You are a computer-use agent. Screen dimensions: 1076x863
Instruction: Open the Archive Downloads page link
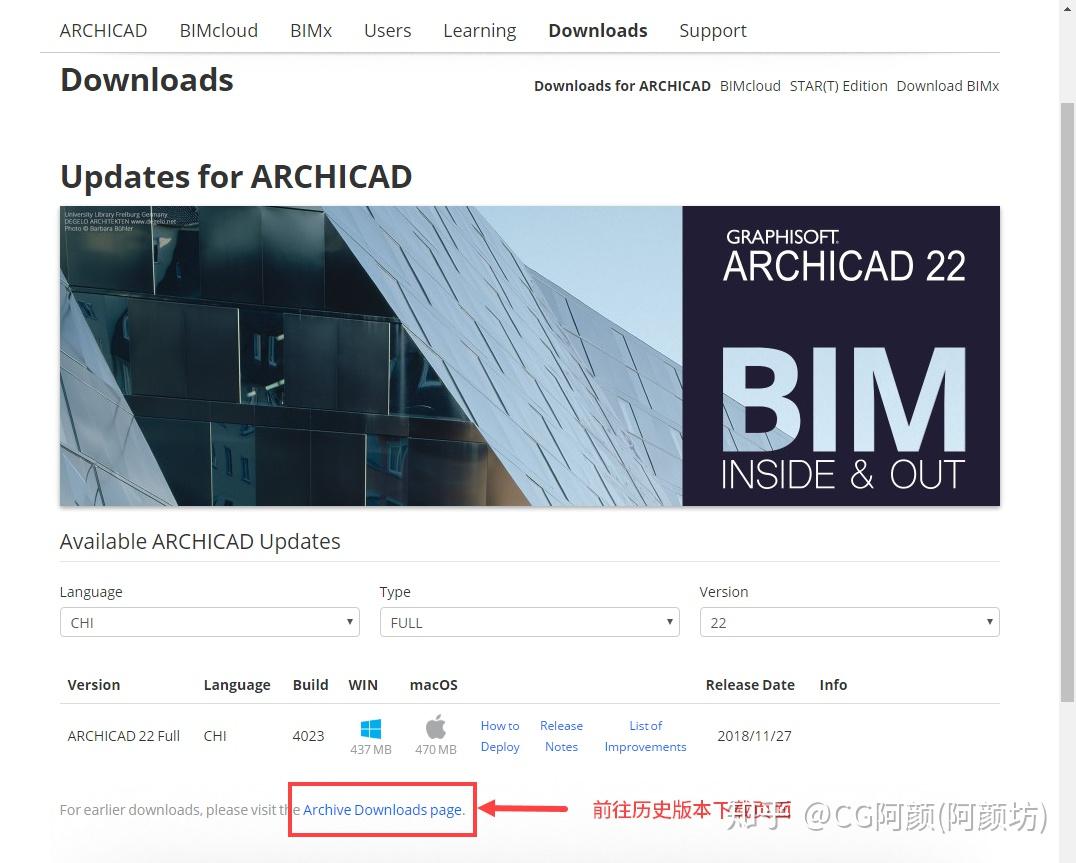(x=380, y=809)
